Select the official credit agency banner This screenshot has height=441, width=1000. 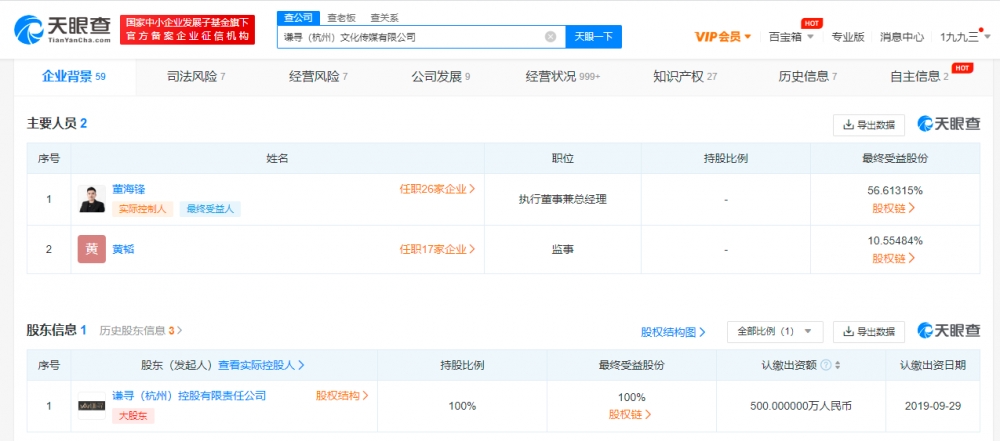[188, 30]
